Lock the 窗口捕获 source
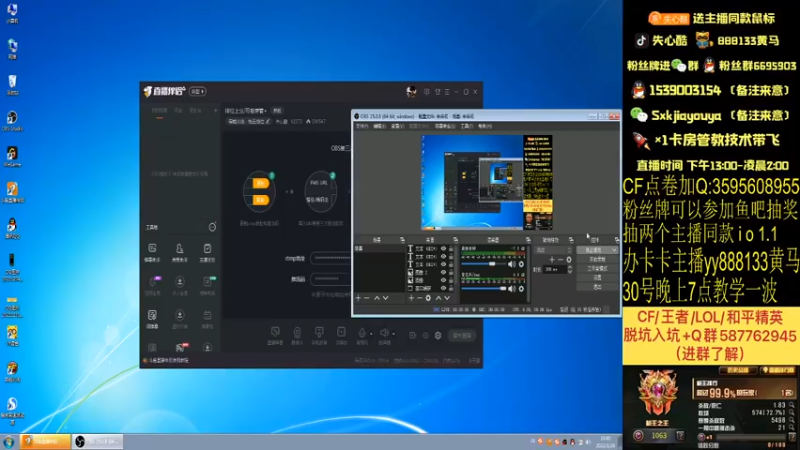 coord(451,288)
